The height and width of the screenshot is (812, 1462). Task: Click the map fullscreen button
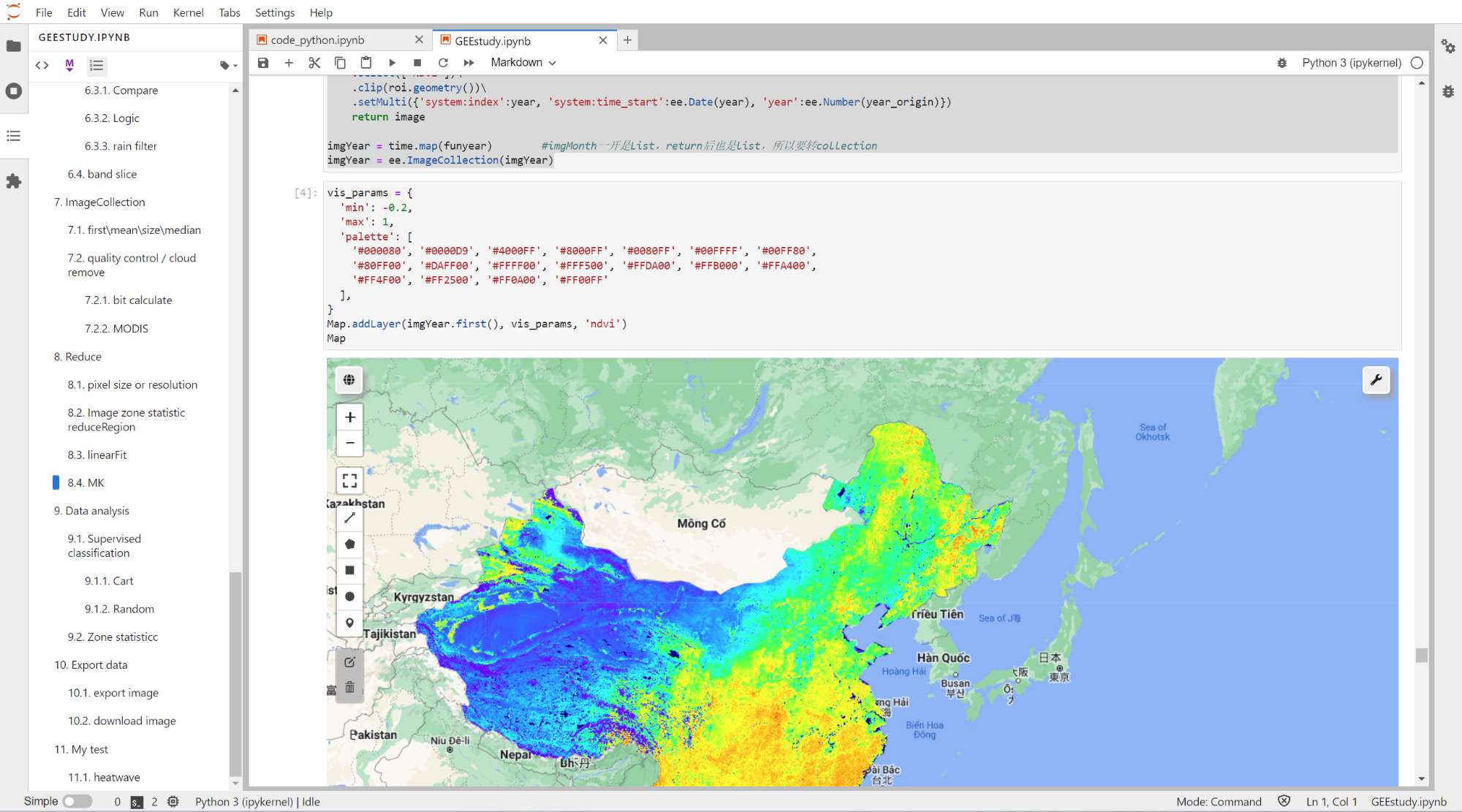click(349, 480)
